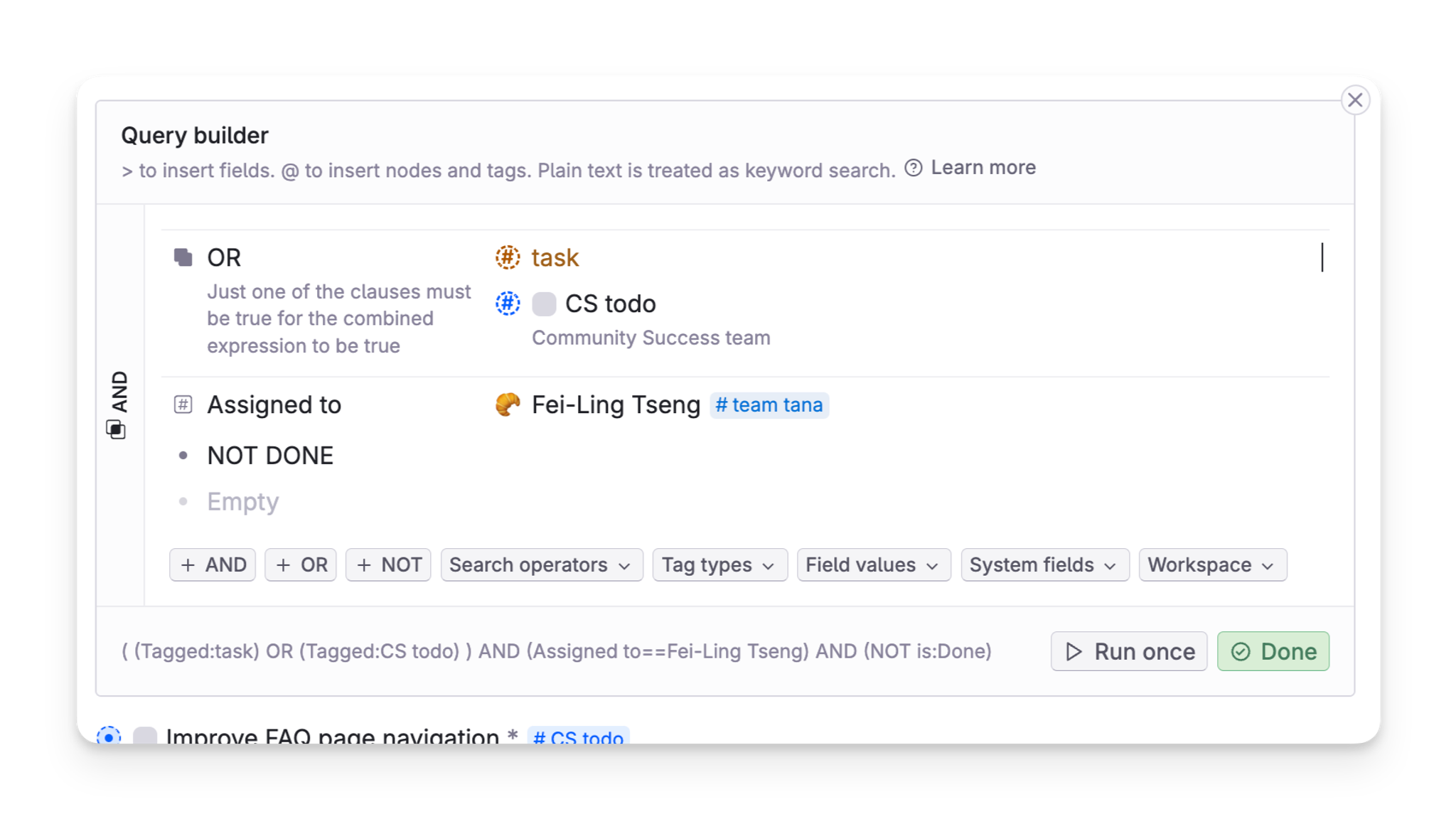Click the croissant avatar for Fei-Ling Tseng
The width and height of the screenshot is (1456, 819).
coord(507,405)
